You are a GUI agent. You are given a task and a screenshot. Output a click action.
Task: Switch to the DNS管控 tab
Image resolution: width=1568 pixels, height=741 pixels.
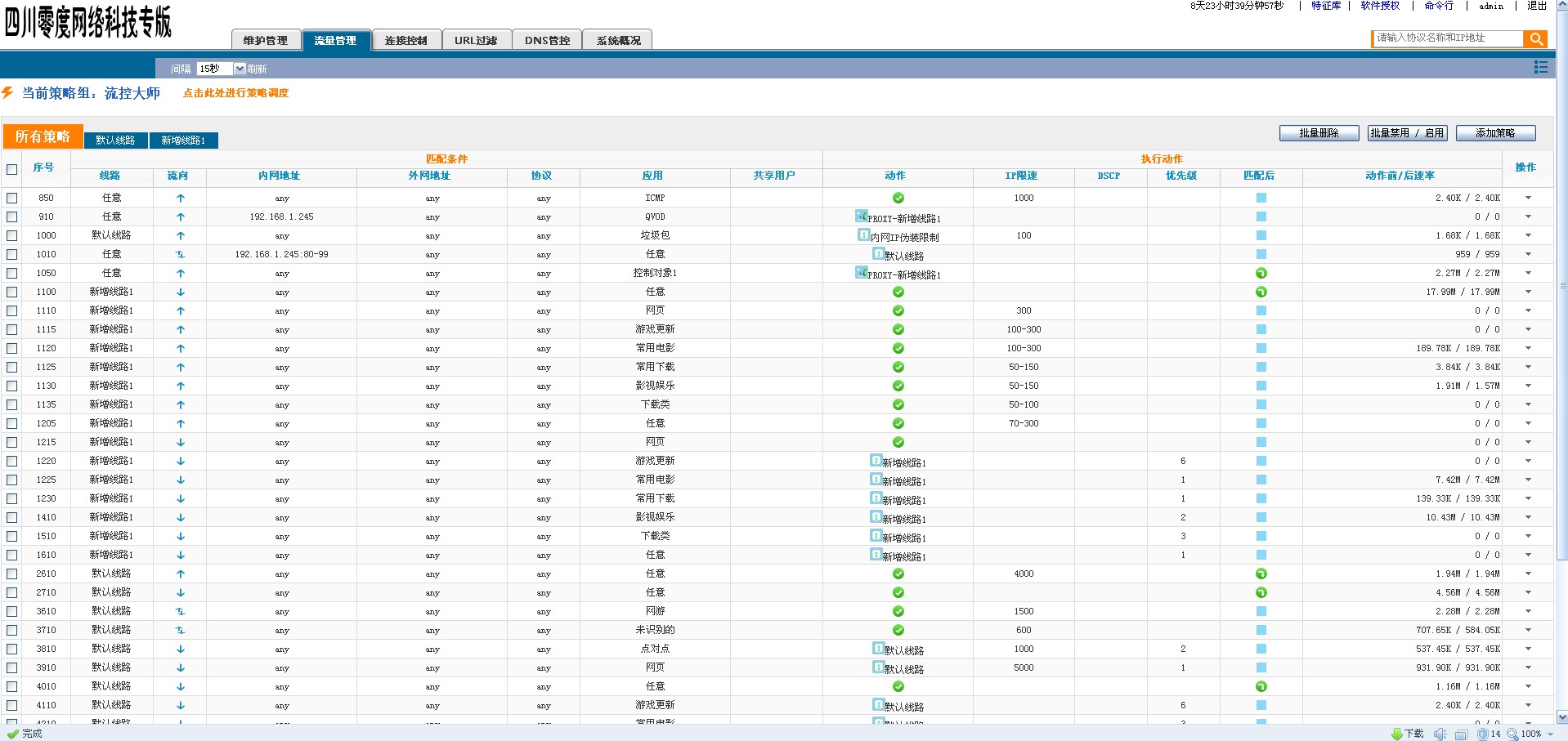pyautogui.click(x=547, y=40)
